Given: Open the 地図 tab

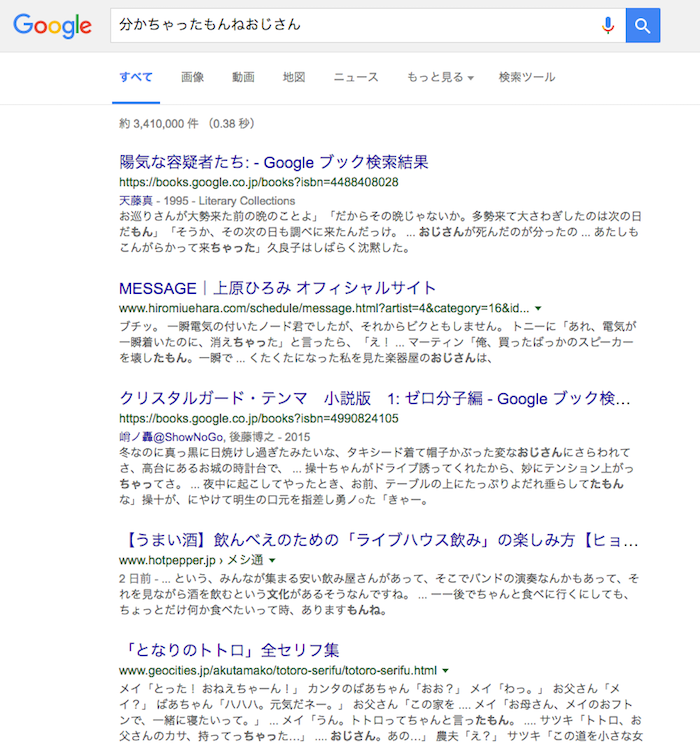Looking at the screenshot, I should click(x=293, y=77).
